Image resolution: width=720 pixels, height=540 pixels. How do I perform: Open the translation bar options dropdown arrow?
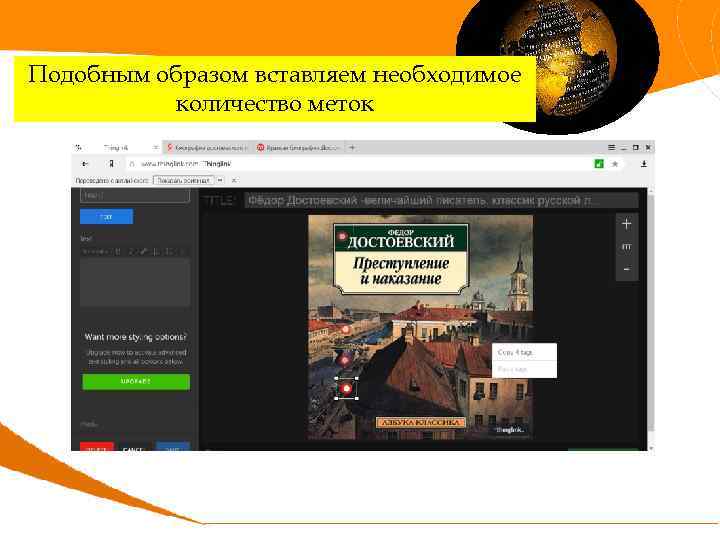coord(220,180)
